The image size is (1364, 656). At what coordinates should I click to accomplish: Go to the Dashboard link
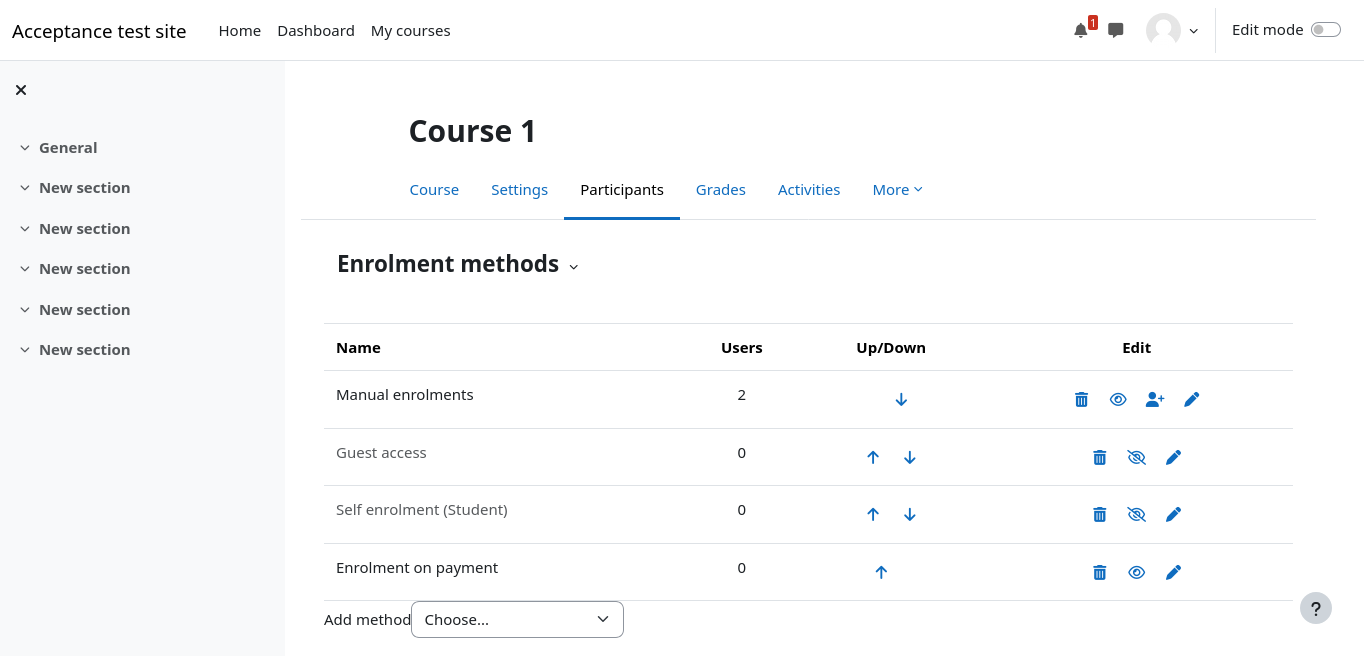316,31
